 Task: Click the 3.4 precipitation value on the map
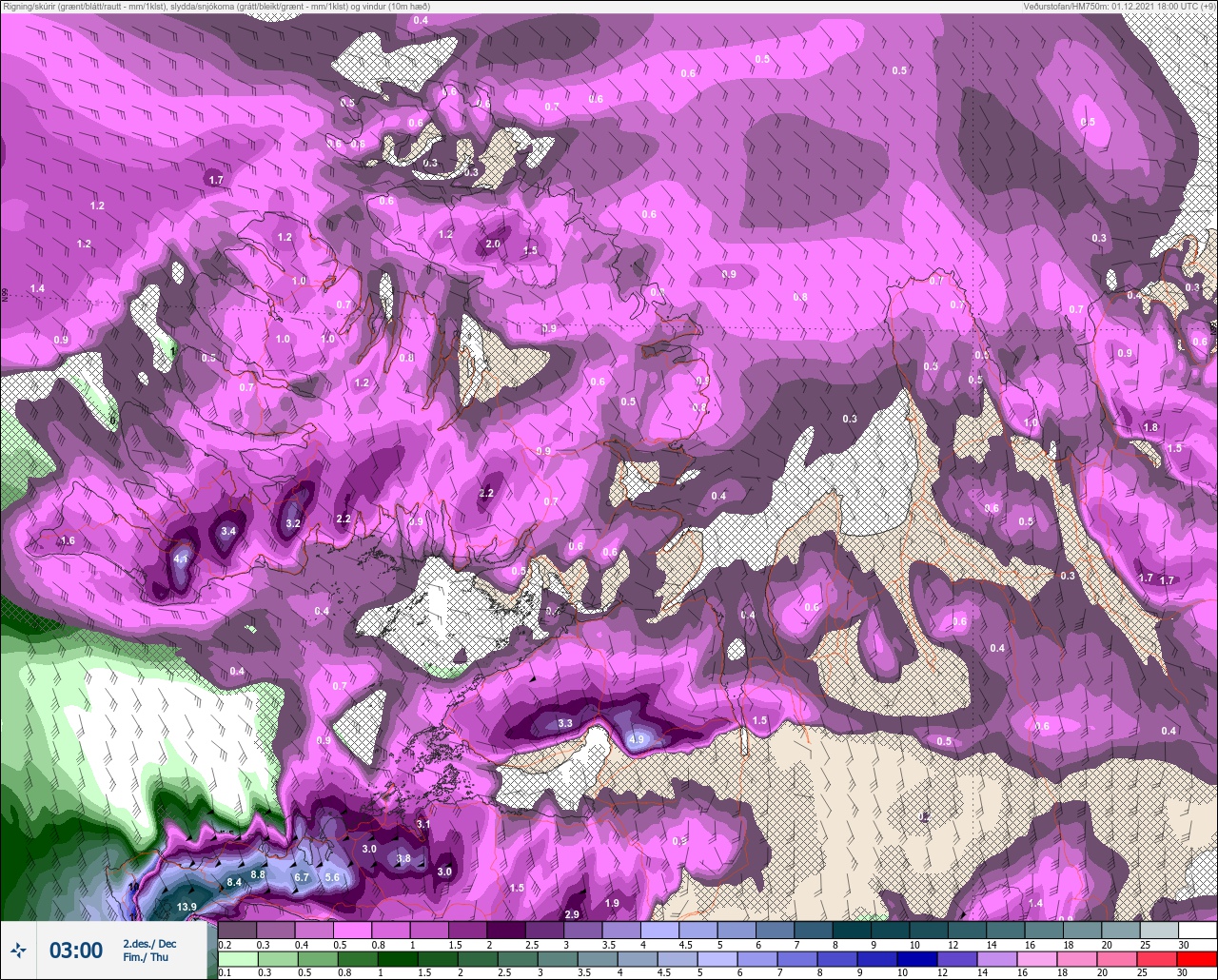click(228, 530)
